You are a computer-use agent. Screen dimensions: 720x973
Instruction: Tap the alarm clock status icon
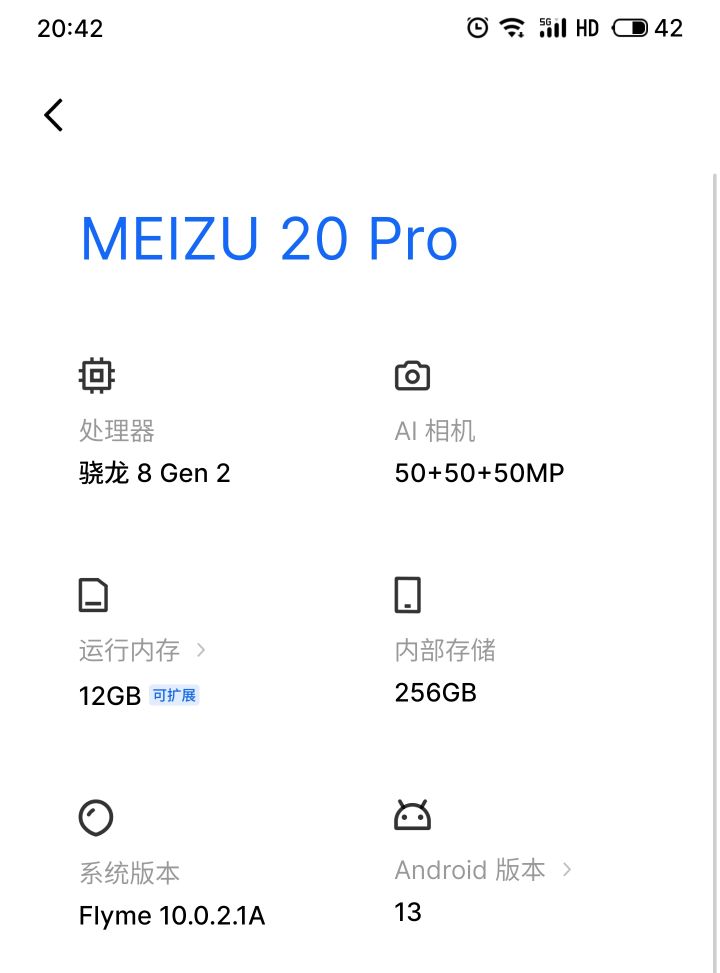click(x=478, y=28)
